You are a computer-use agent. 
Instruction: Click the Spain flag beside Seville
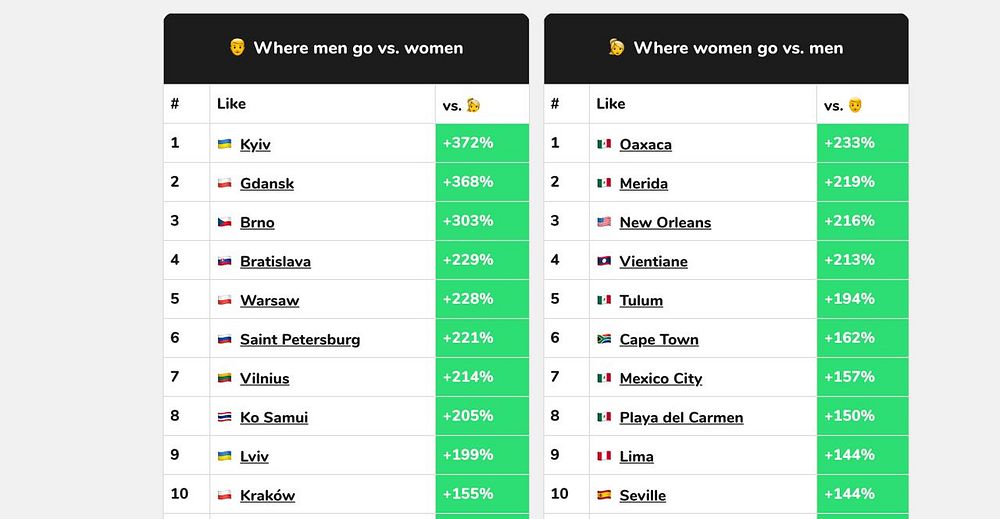[x=604, y=495]
